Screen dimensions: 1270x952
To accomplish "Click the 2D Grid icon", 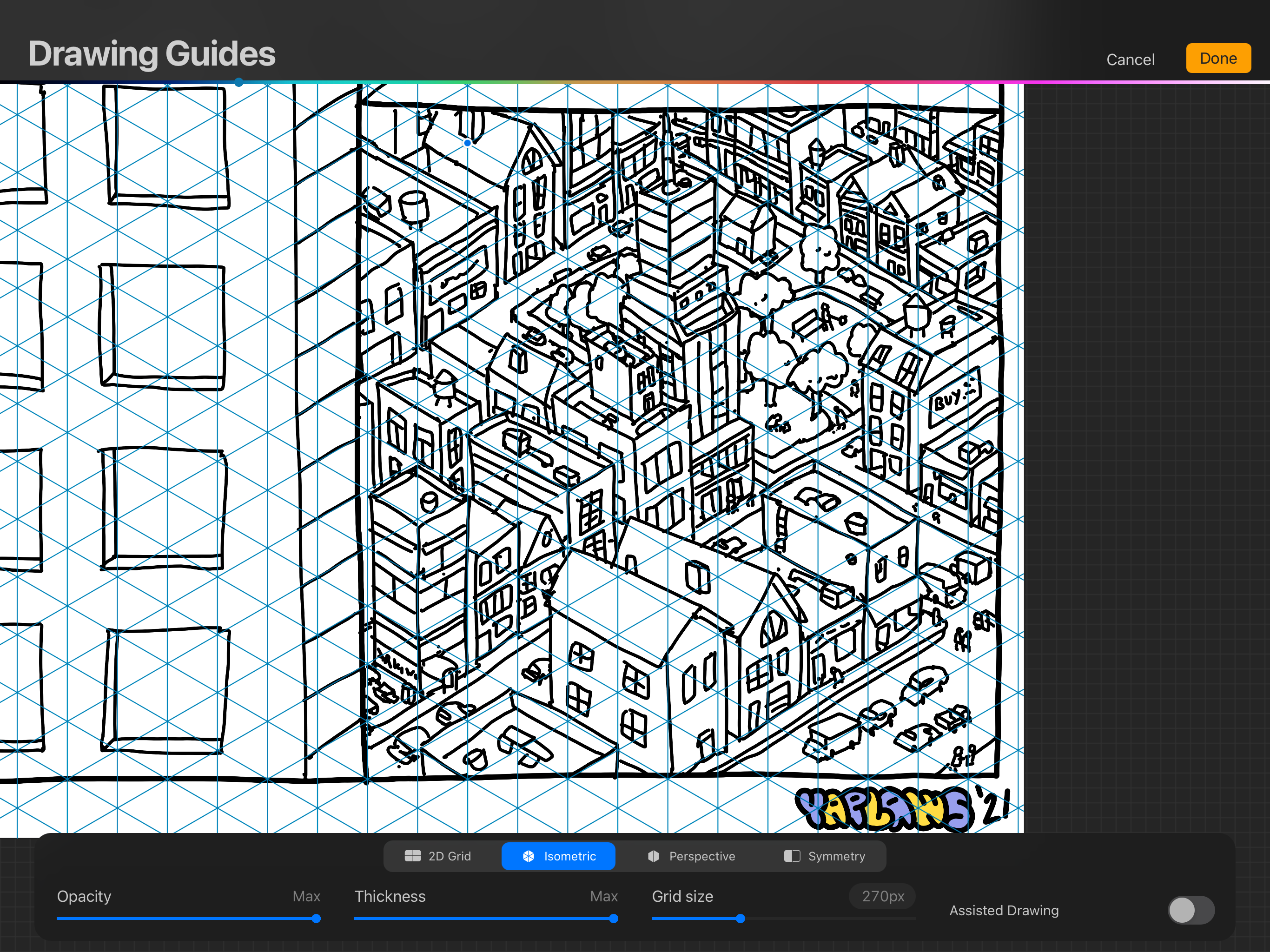I will [412, 856].
